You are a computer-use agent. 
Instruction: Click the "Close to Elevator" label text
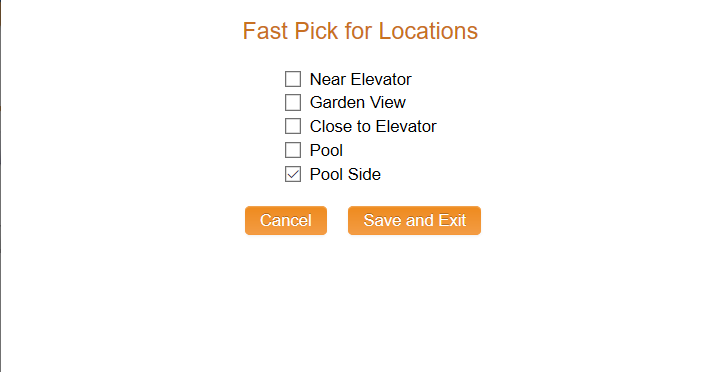[x=373, y=126]
